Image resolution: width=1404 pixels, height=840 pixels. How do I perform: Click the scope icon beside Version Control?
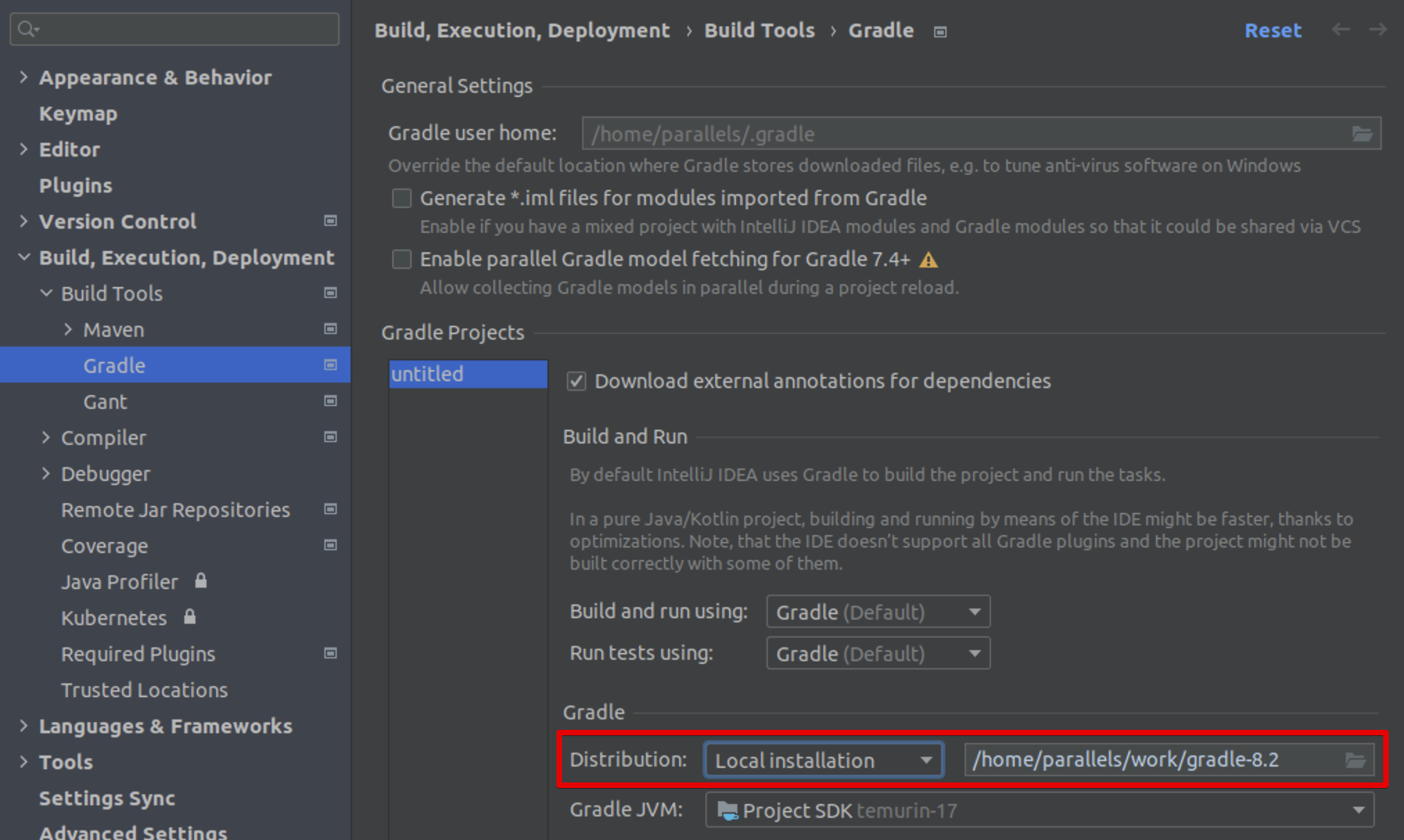330,221
